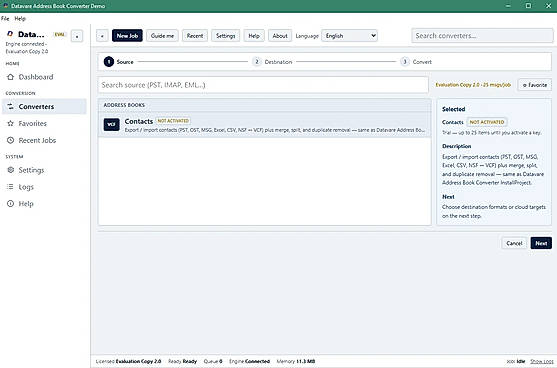This screenshot has height=368, width=557.
Task: Click NOT ACTIVATED badge in Selected panel
Action: (487, 122)
